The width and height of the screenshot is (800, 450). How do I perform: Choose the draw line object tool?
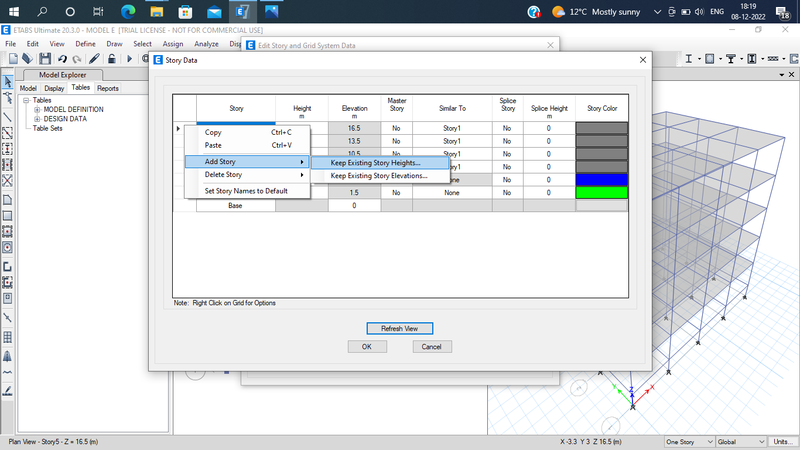click(8, 117)
